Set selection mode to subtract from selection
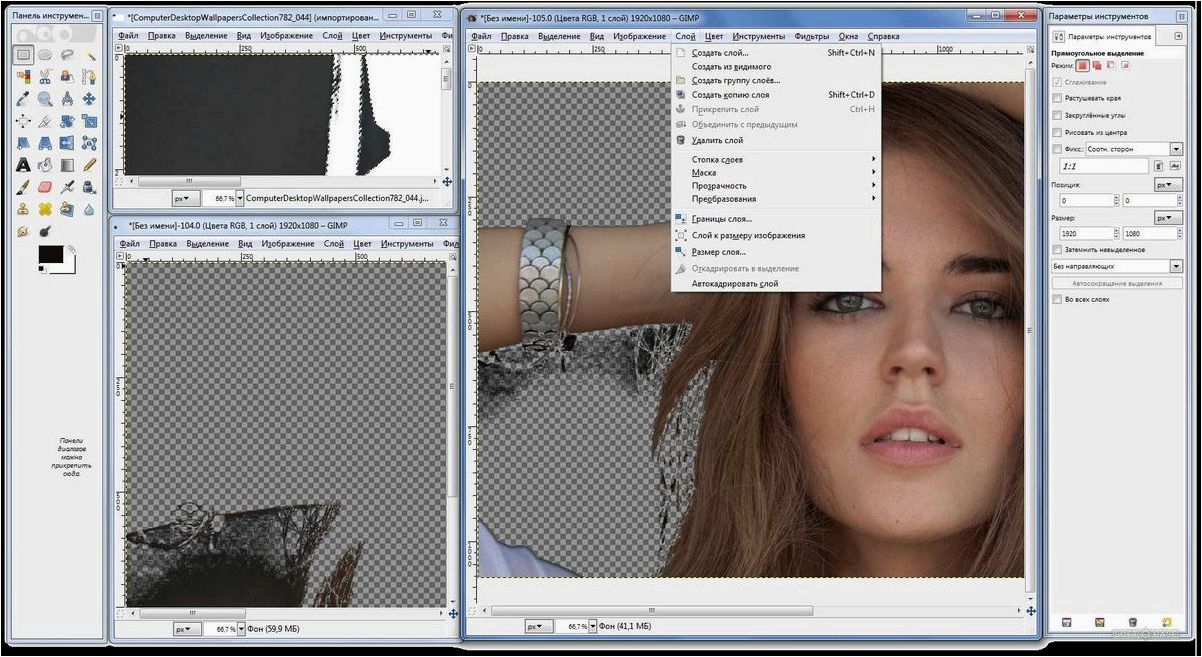 1111,65
